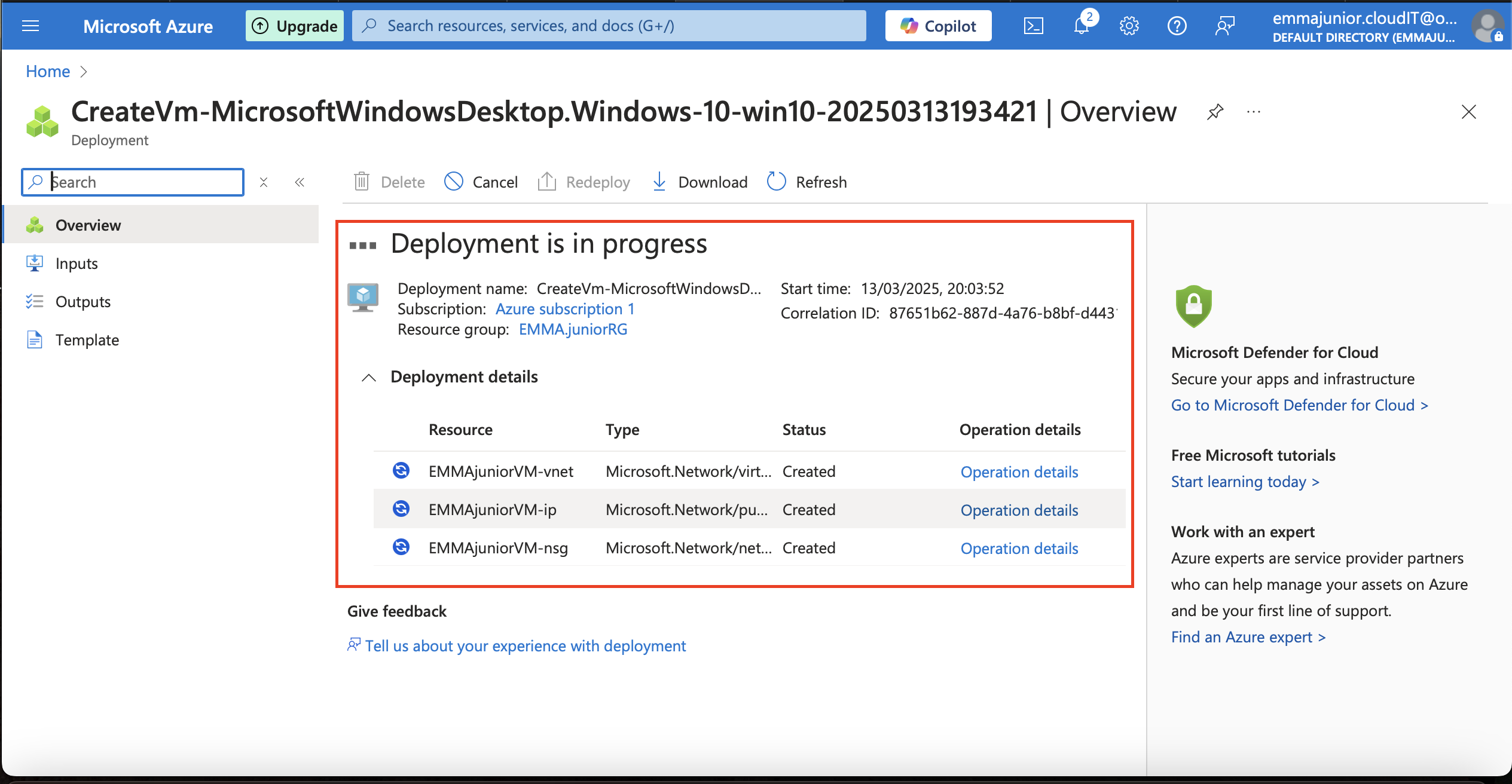Open notifications bell
Viewport: 1512px width, 784px height.
point(1082,26)
